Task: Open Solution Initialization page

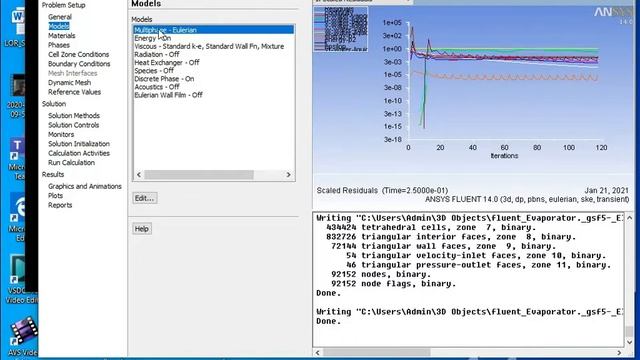Action: pyautogui.click(x=79, y=144)
